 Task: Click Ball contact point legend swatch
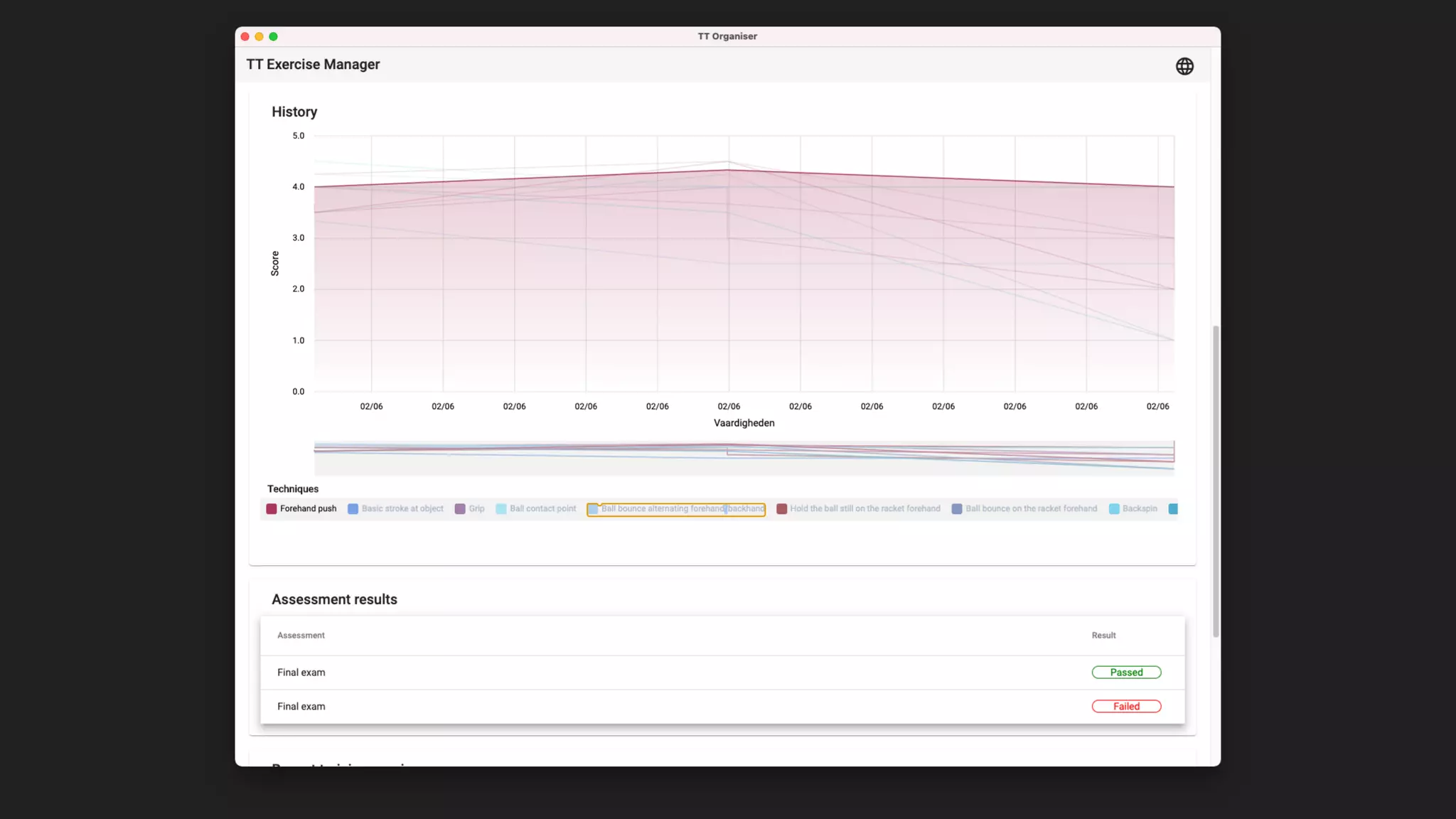coord(501,509)
